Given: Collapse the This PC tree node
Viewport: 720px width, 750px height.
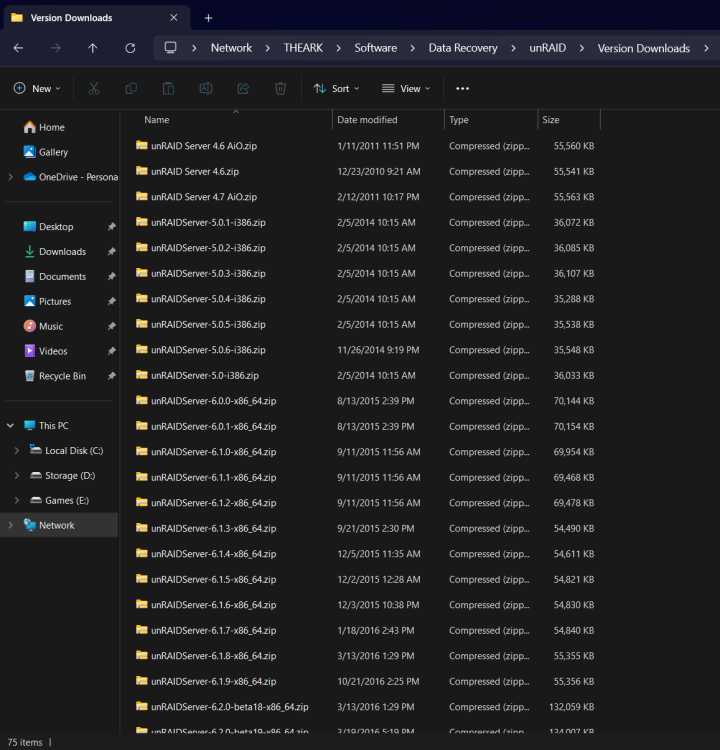Looking at the screenshot, I should (11, 426).
